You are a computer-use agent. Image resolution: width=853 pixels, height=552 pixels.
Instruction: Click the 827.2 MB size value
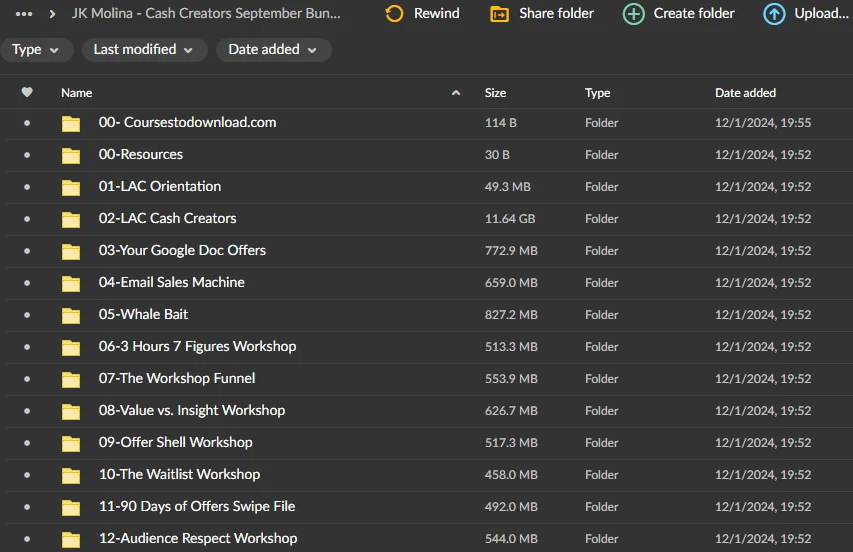[511, 315]
